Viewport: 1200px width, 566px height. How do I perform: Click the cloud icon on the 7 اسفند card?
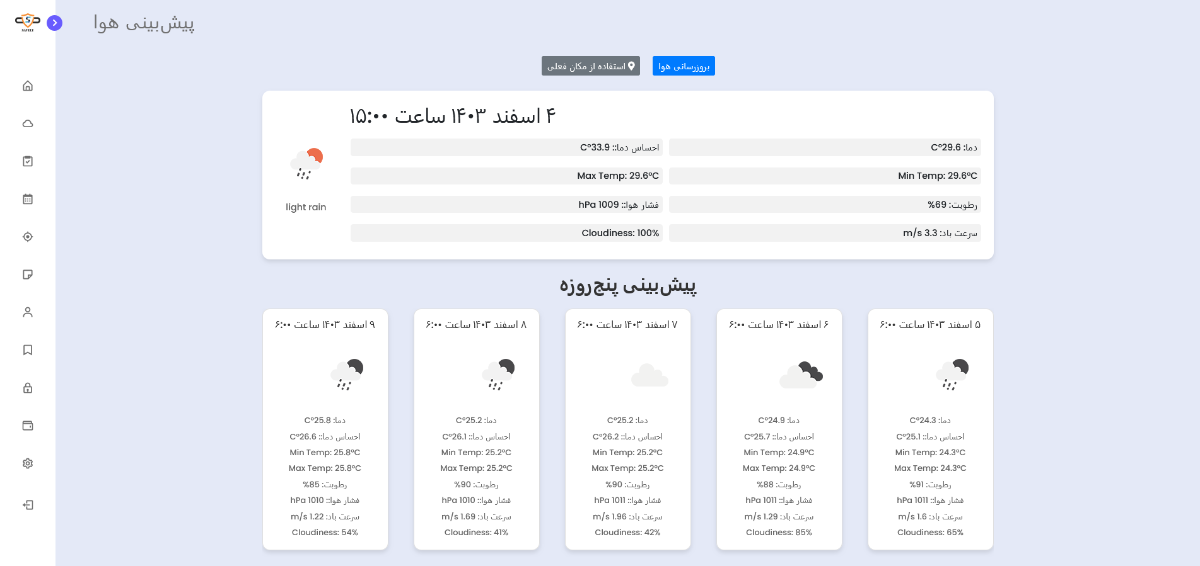649,375
